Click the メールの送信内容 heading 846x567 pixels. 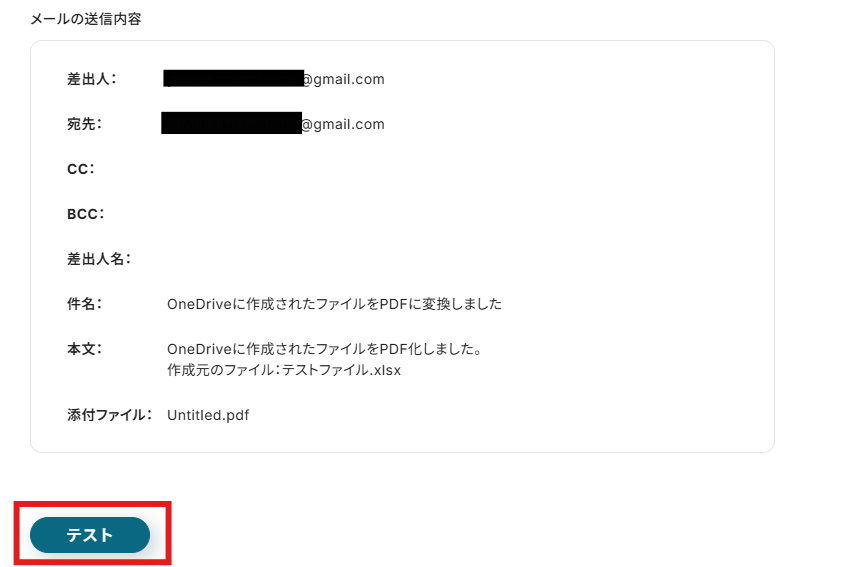tap(86, 19)
